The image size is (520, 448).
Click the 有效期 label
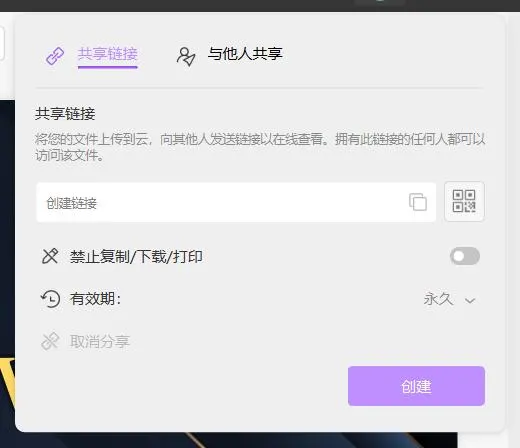coord(95,299)
